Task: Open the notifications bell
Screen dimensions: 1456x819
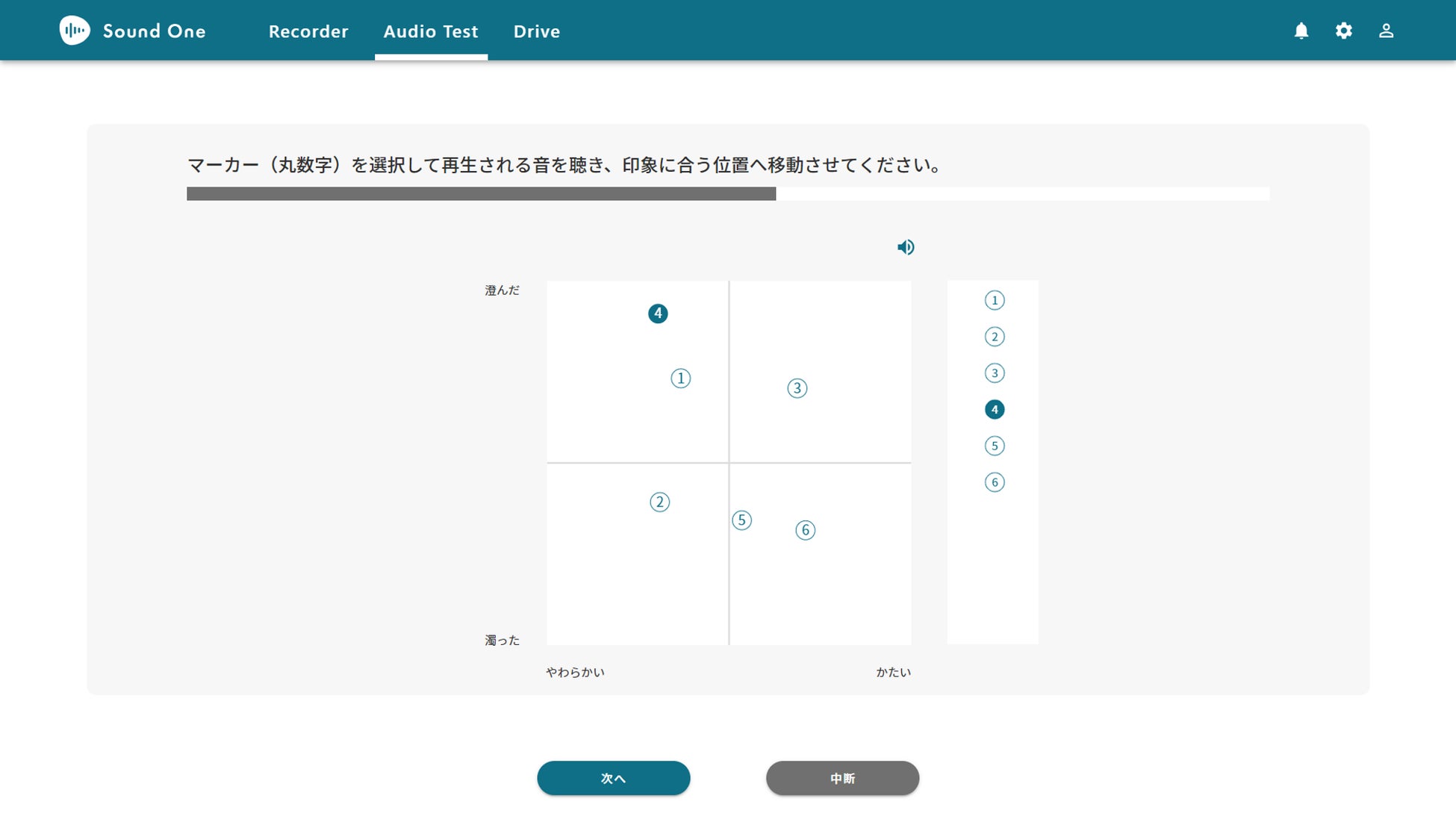Action: pyautogui.click(x=1301, y=31)
